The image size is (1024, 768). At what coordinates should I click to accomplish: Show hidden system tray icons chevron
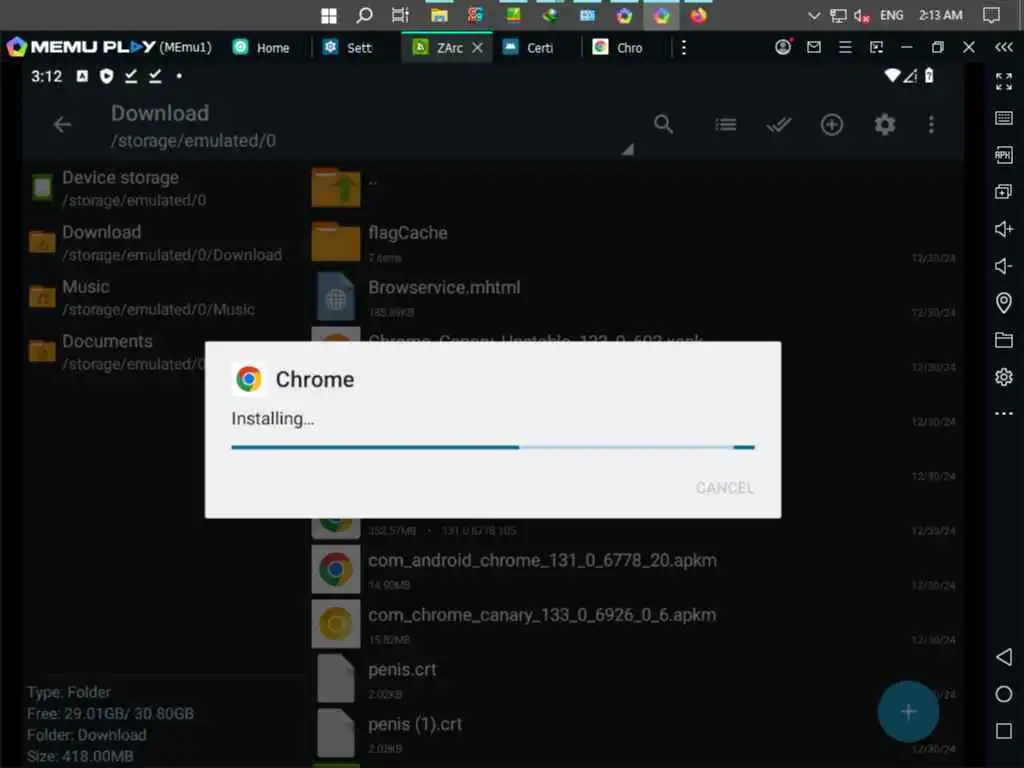click(814, 15)
